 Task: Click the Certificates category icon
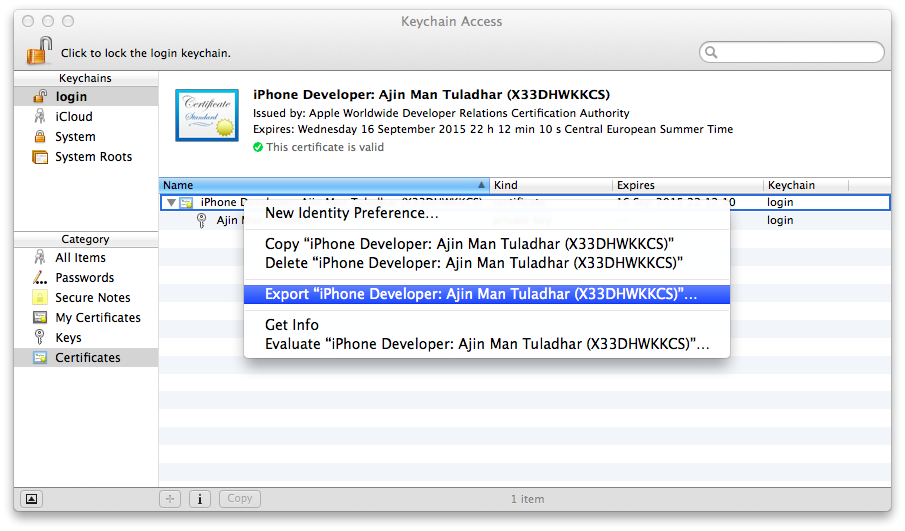(x=40, y=357)
